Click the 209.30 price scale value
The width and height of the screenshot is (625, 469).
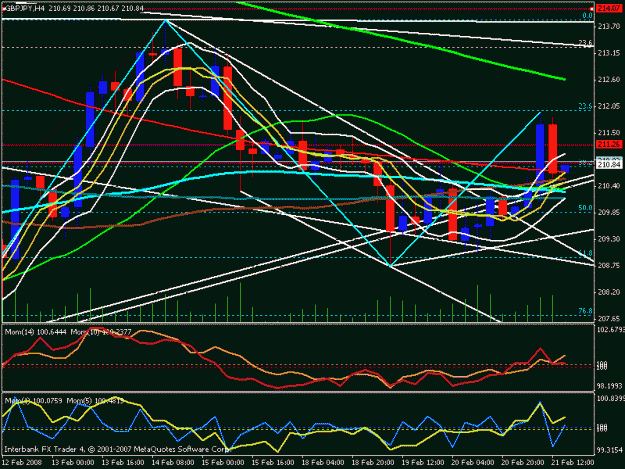point(609,239)
